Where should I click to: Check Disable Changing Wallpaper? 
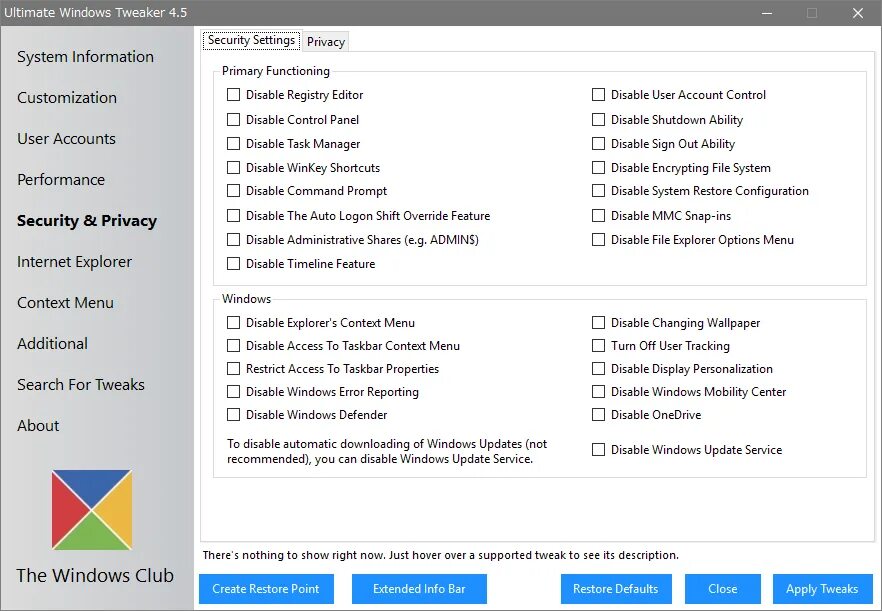pos(598,322)
